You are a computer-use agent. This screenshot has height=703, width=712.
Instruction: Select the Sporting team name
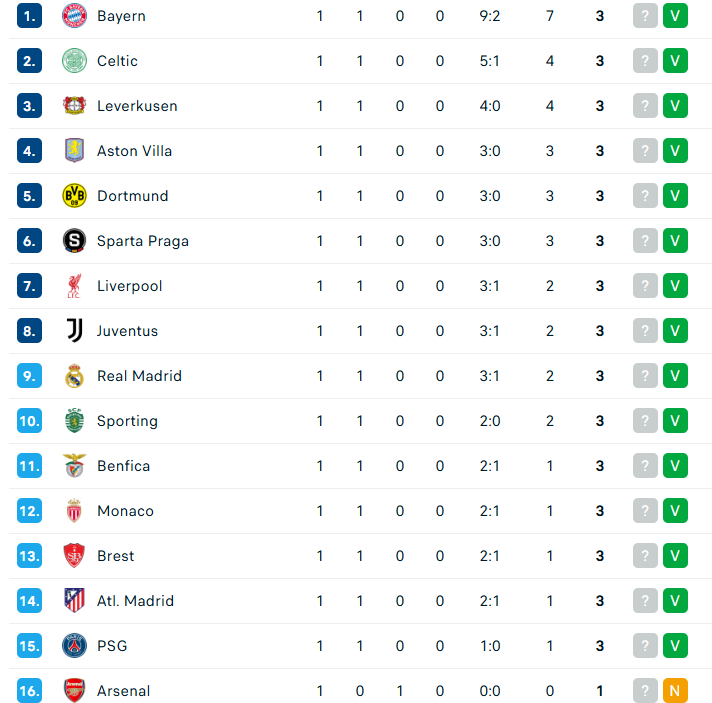click(128, 421)
